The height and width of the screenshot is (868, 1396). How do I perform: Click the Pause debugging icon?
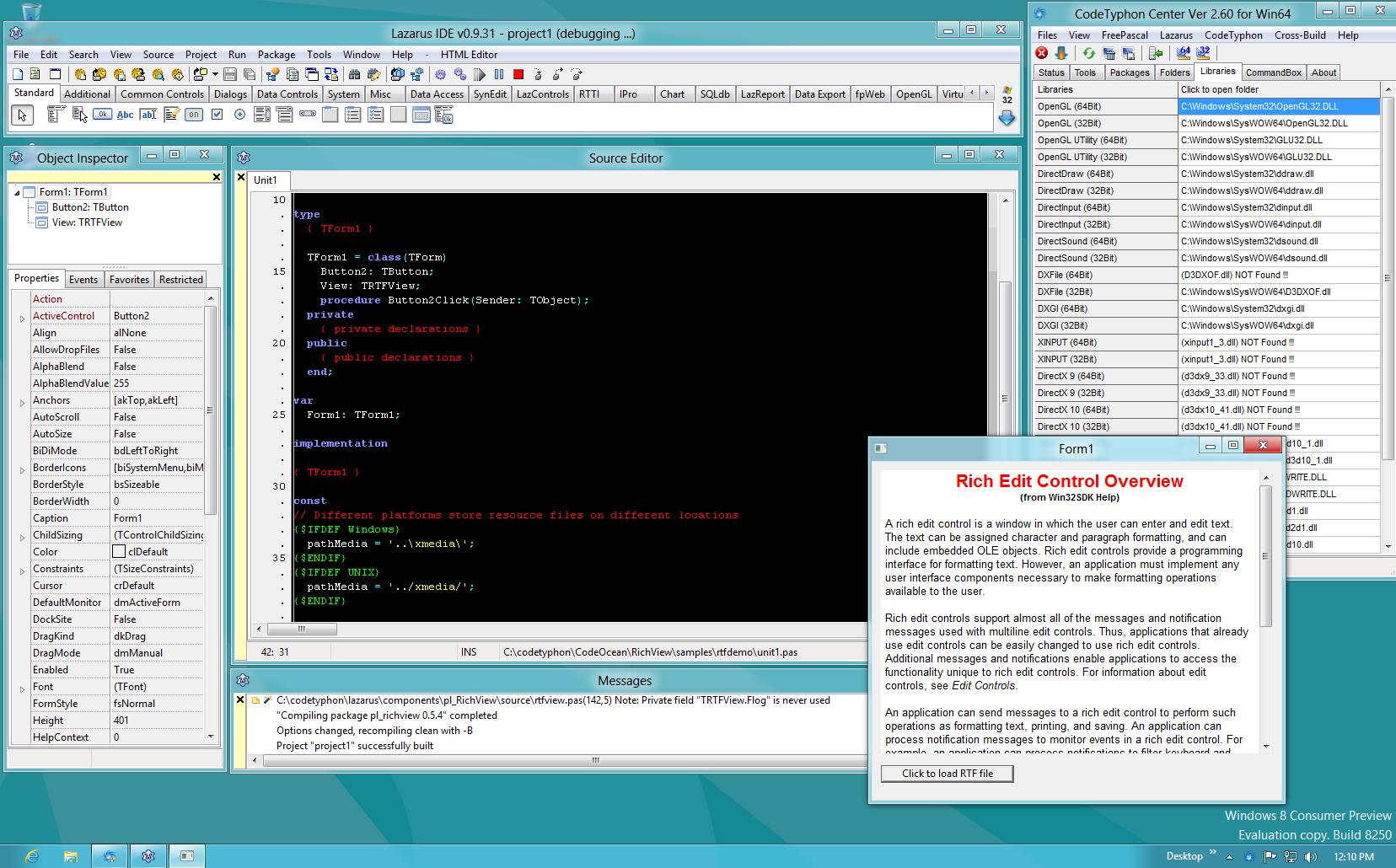tap(499, 74)
